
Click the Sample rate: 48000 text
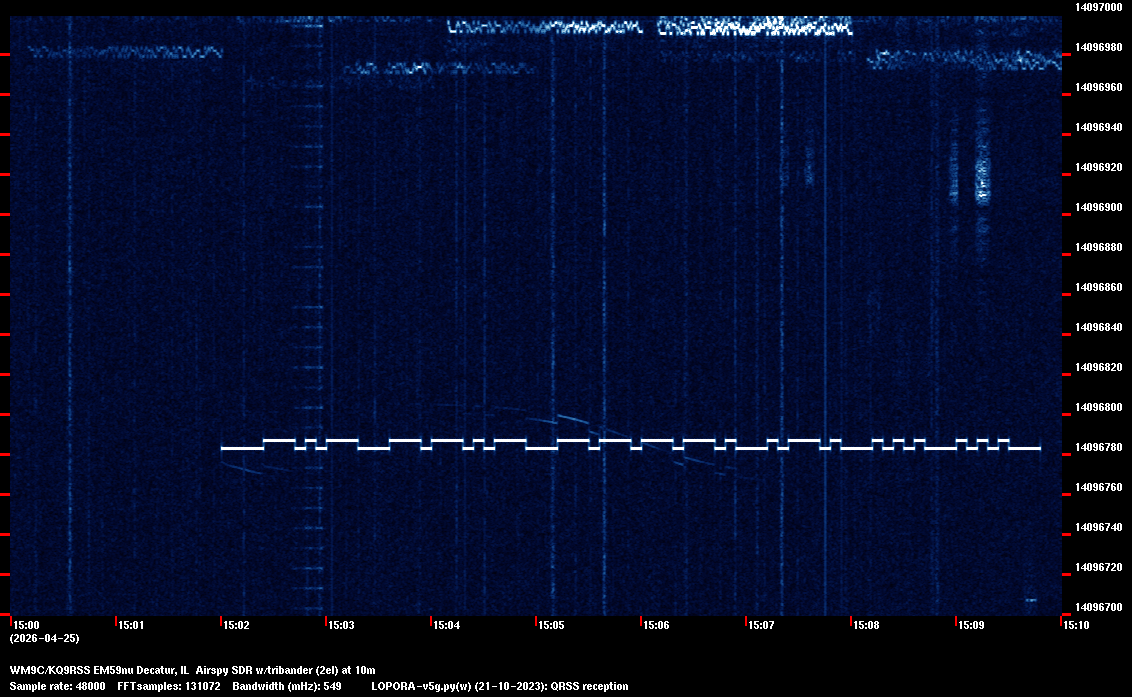57,686
